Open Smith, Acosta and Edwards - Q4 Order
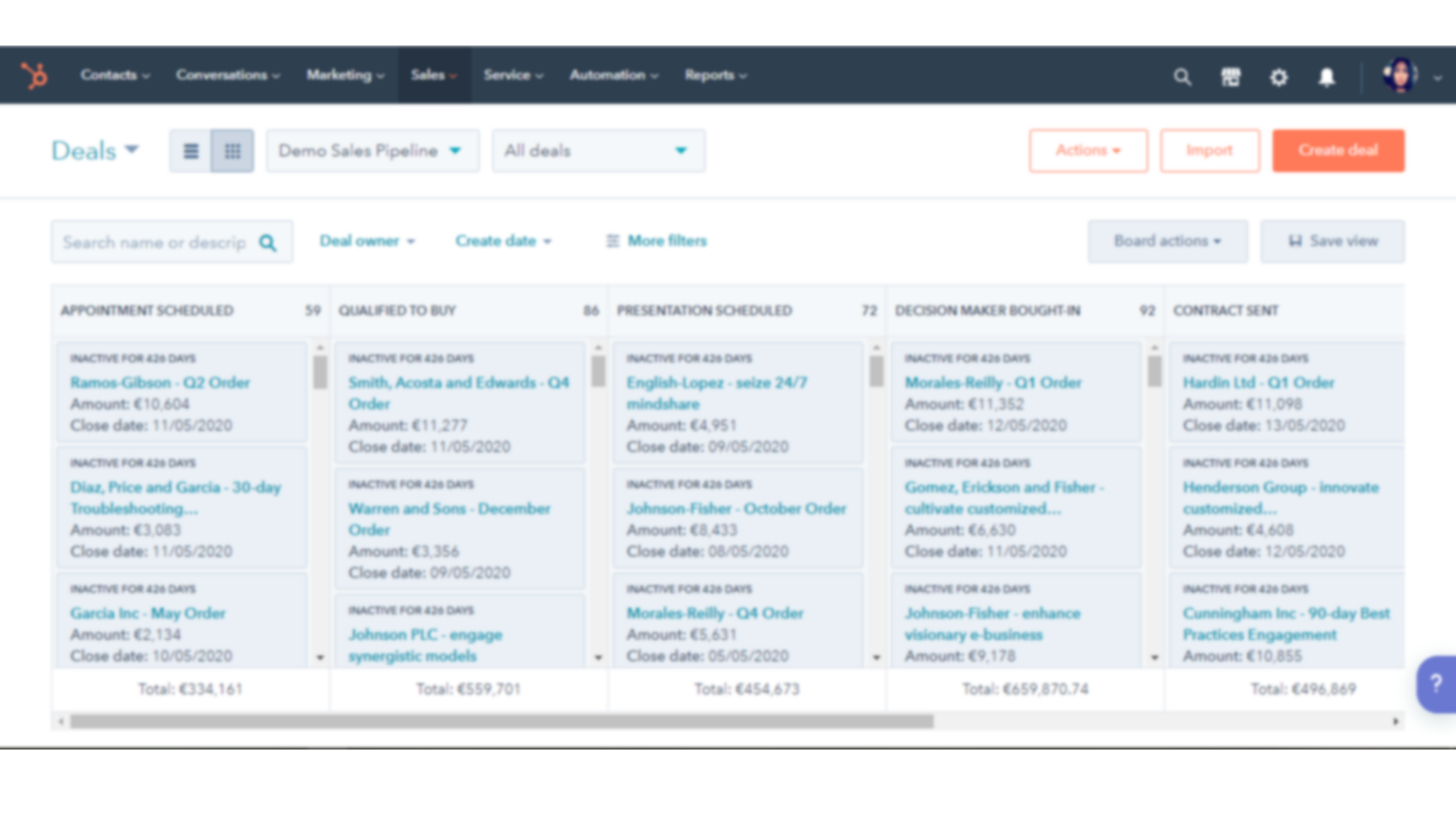Screen dimensions: 1456x819 (458, 393)
